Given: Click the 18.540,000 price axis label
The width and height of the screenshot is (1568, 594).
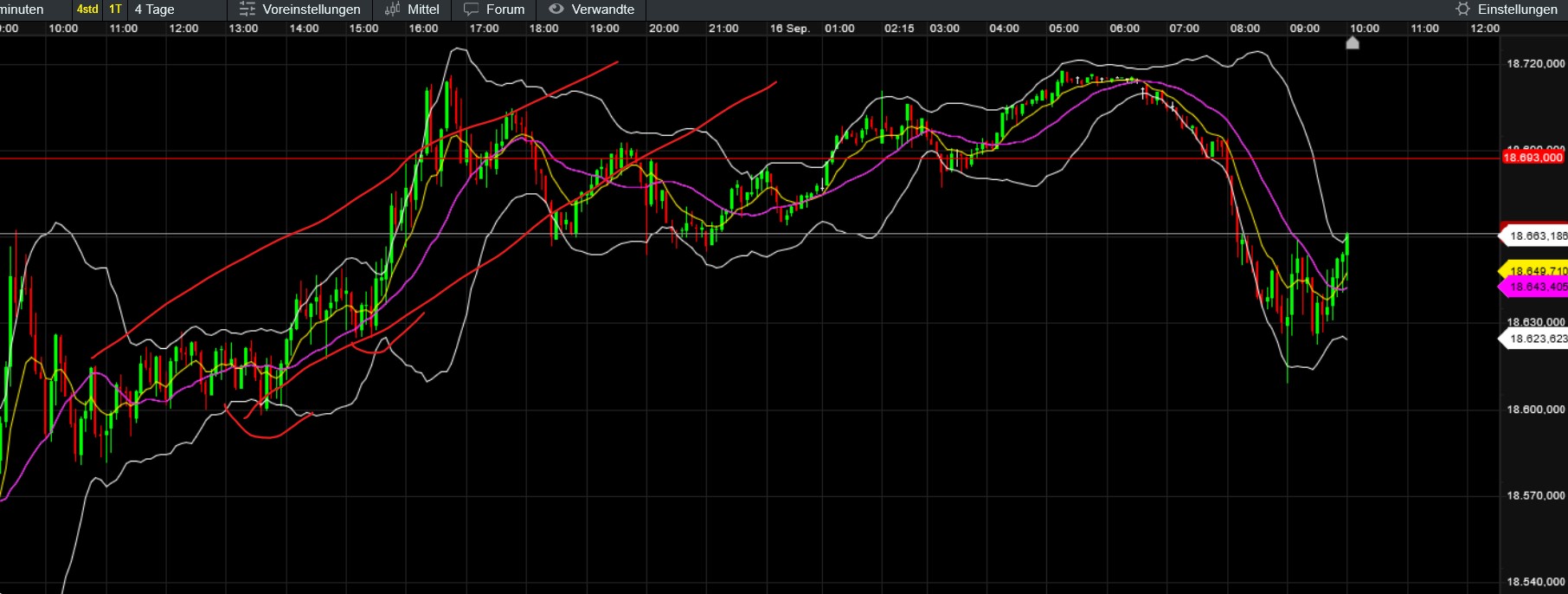Looking at the screenshot, I should coord(1536,582).
